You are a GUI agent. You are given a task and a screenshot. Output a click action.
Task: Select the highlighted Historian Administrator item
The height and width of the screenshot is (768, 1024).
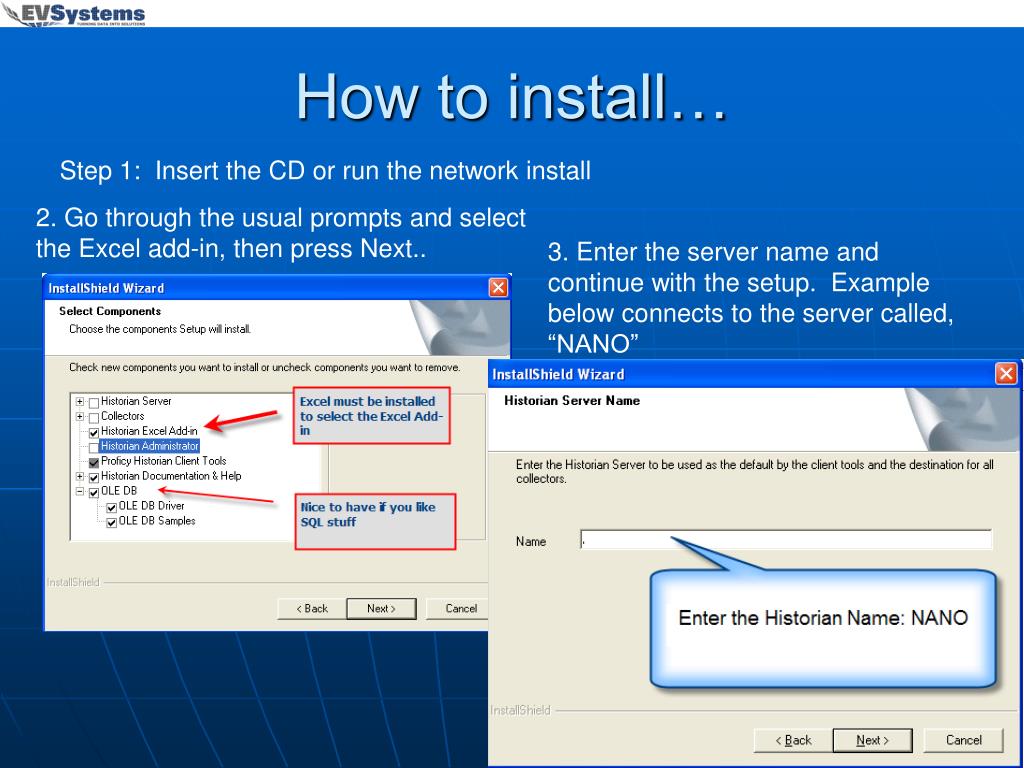click(150, 446)
